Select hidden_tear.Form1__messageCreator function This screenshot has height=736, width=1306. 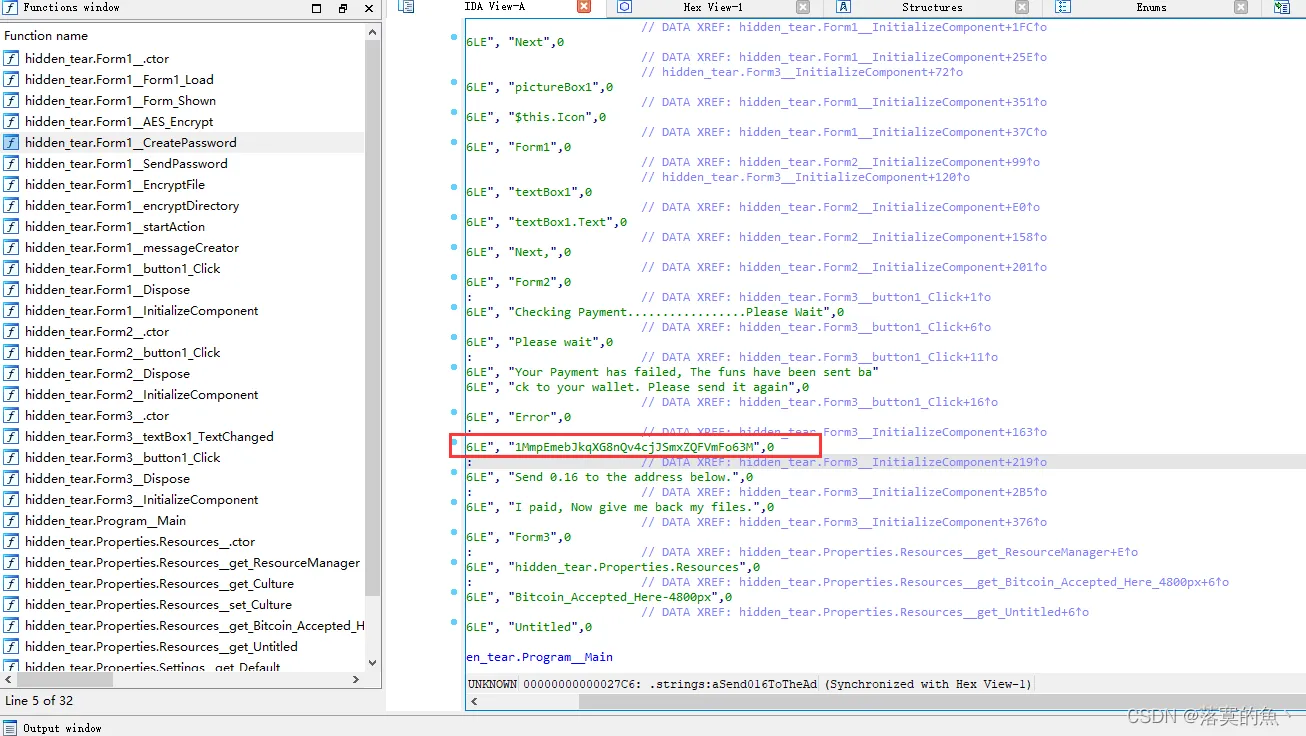pyautogui.click(x=132, y=247)
